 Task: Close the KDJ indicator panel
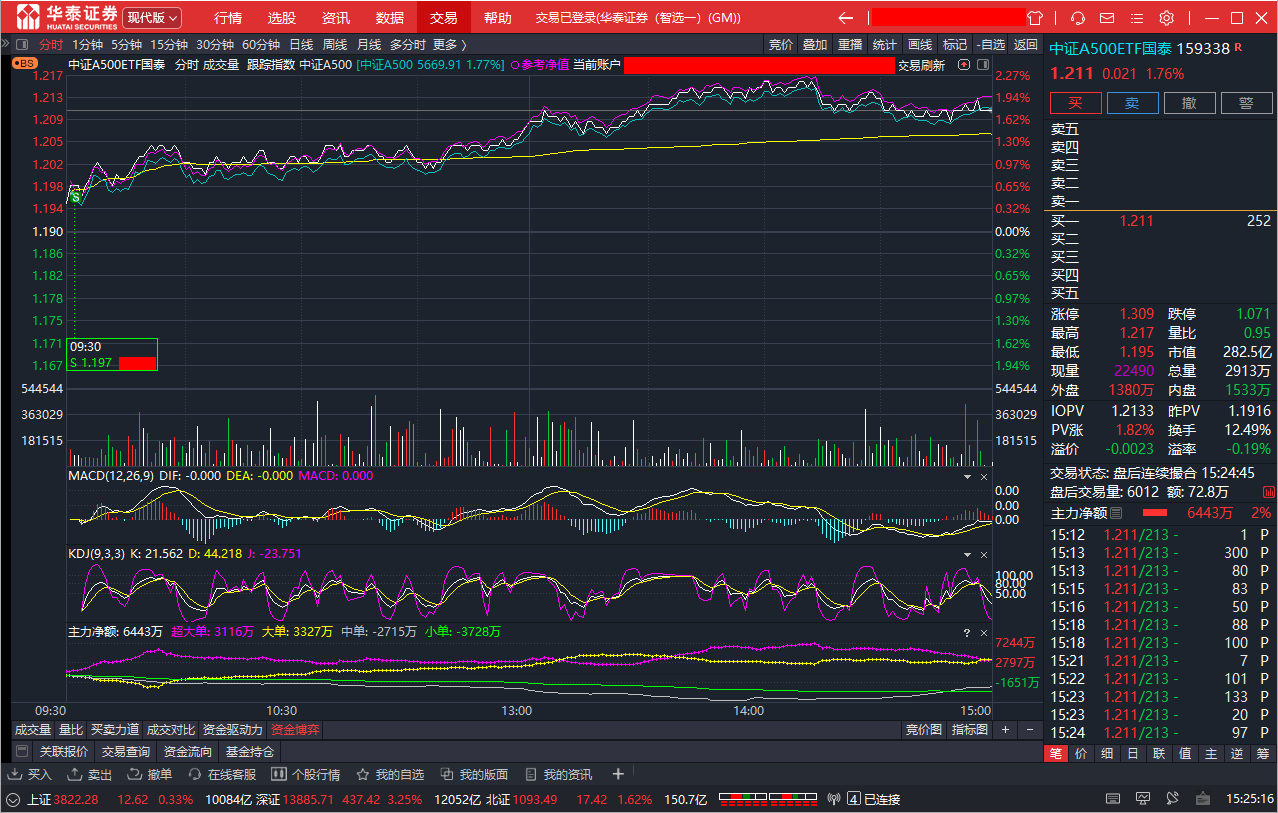pos(983,554)
